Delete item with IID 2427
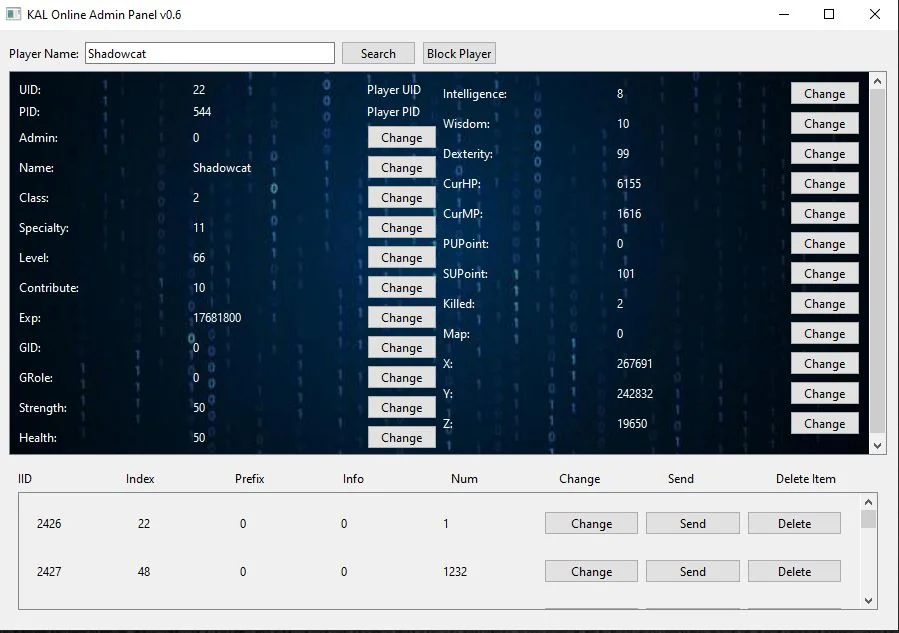 pyautogui.click(x=794, y=572)
